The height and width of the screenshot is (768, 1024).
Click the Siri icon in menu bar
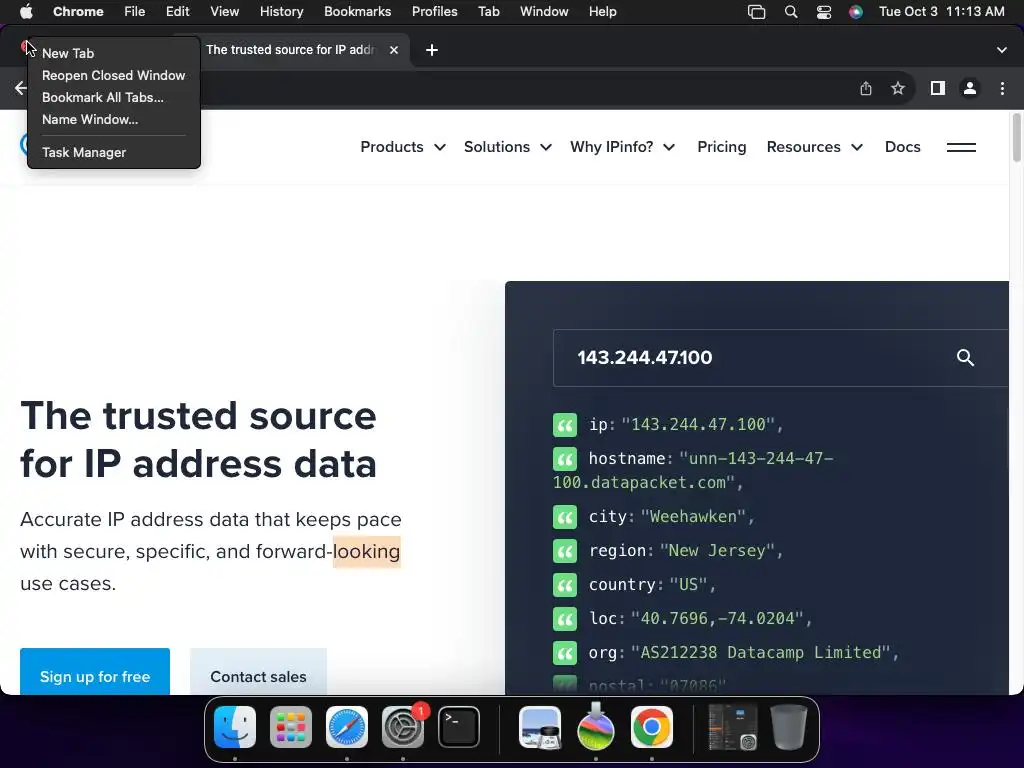[x=856, y=12]
